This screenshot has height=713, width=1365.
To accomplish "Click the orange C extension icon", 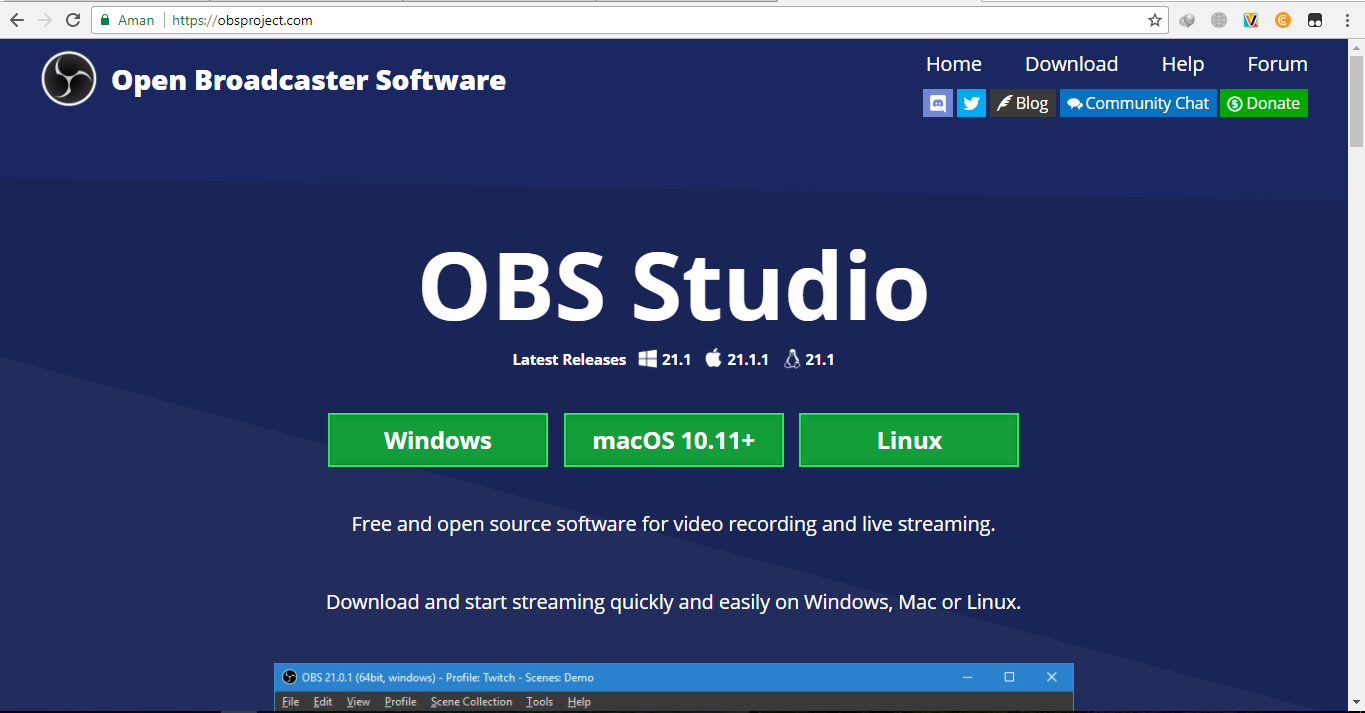I will 1281,19.
